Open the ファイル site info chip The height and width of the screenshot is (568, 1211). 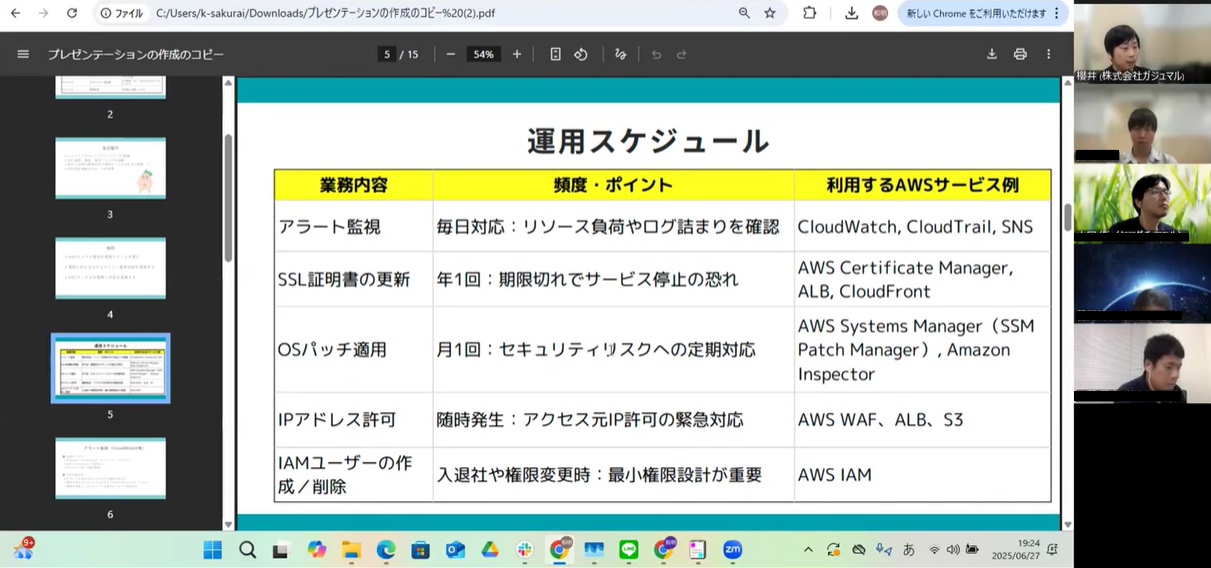pos(121,13)
